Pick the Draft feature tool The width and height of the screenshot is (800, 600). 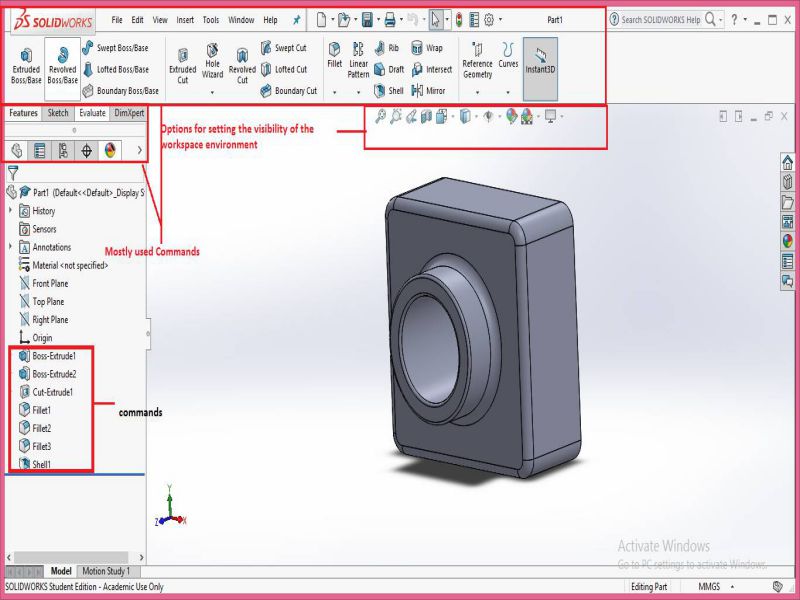pyautogui.click(x=389, y=69)
